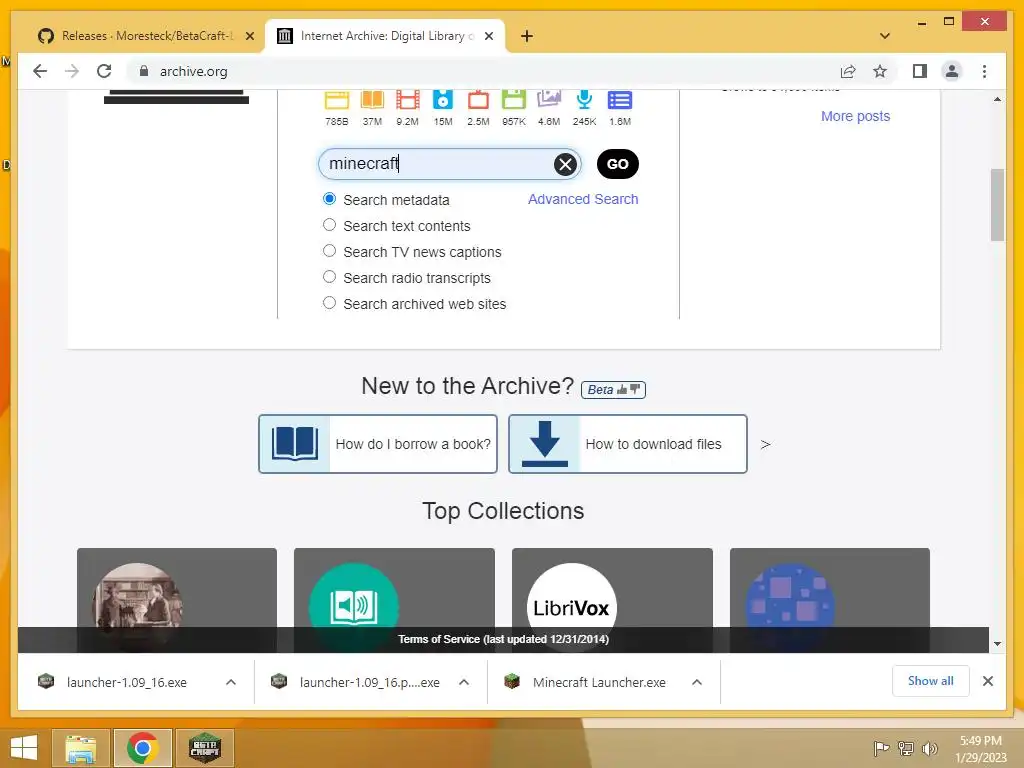The image size is (1024, 768).
Task: Select Search archived web sites option
Action: coord(330,303)
